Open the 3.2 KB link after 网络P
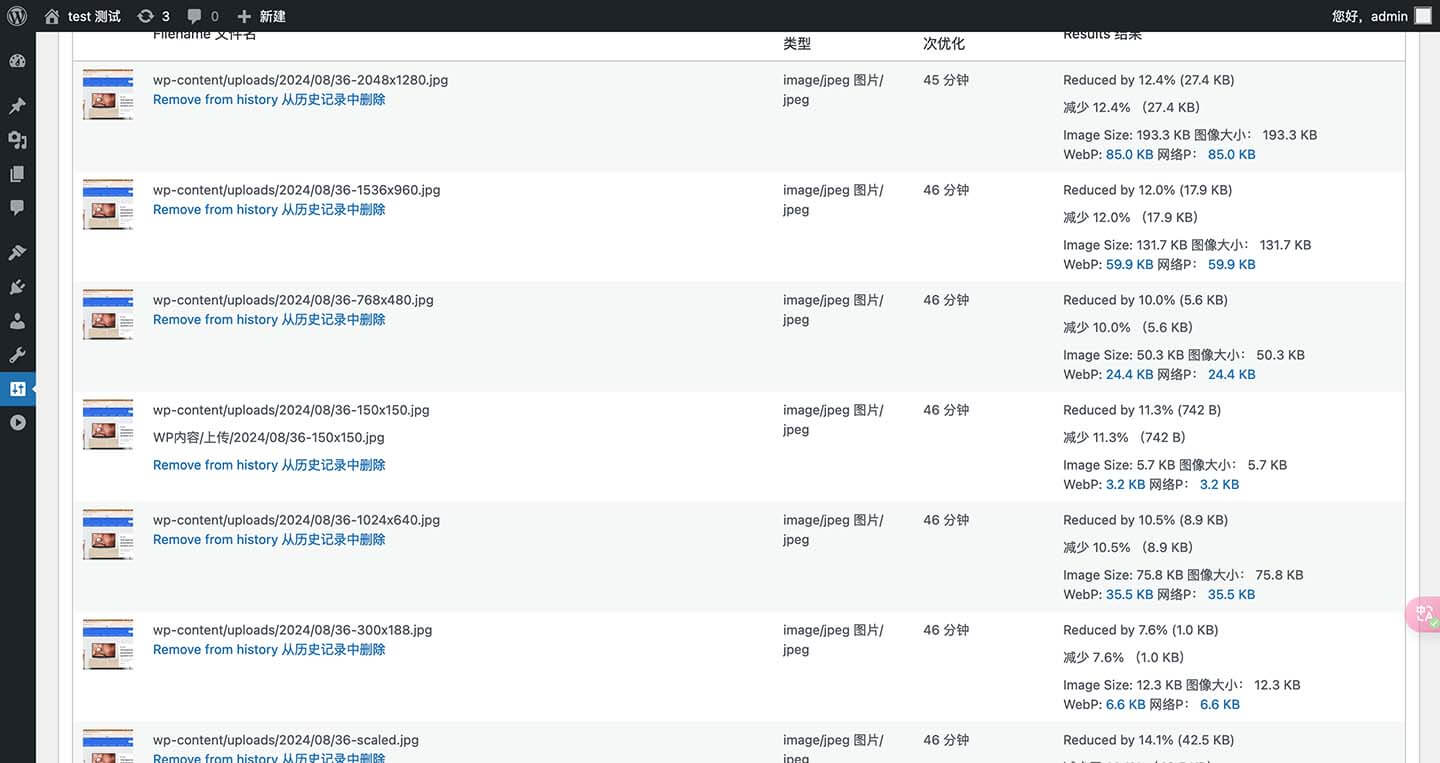This screenshot has height=763, width=1440. 1220,485
